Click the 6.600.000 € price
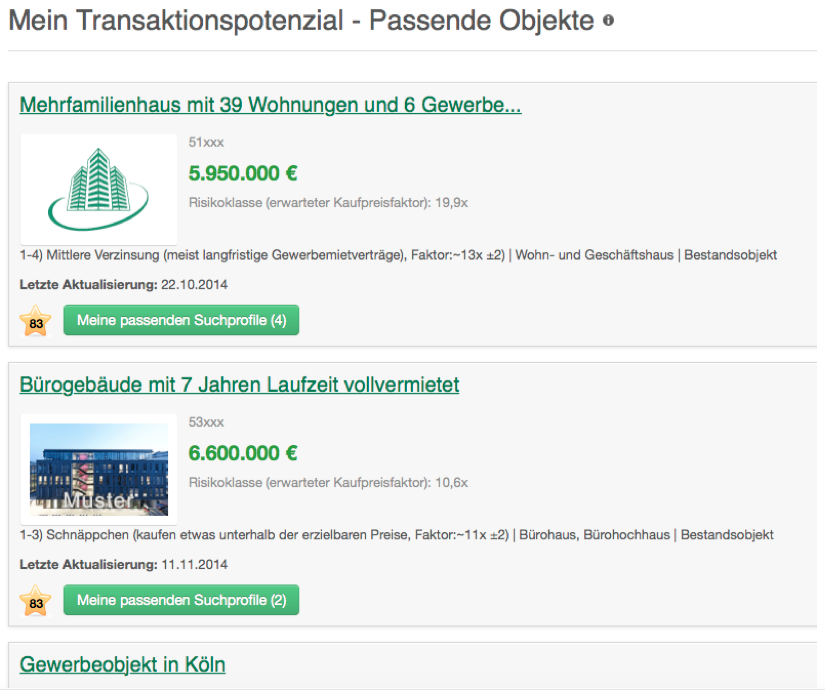This screenshot has height=690, width=825. (x=243, y=453)
